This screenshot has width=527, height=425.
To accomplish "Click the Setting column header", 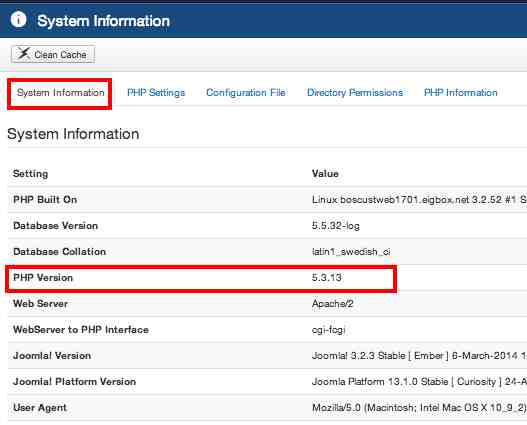I will pyautogui.click(x=31, y=174).
